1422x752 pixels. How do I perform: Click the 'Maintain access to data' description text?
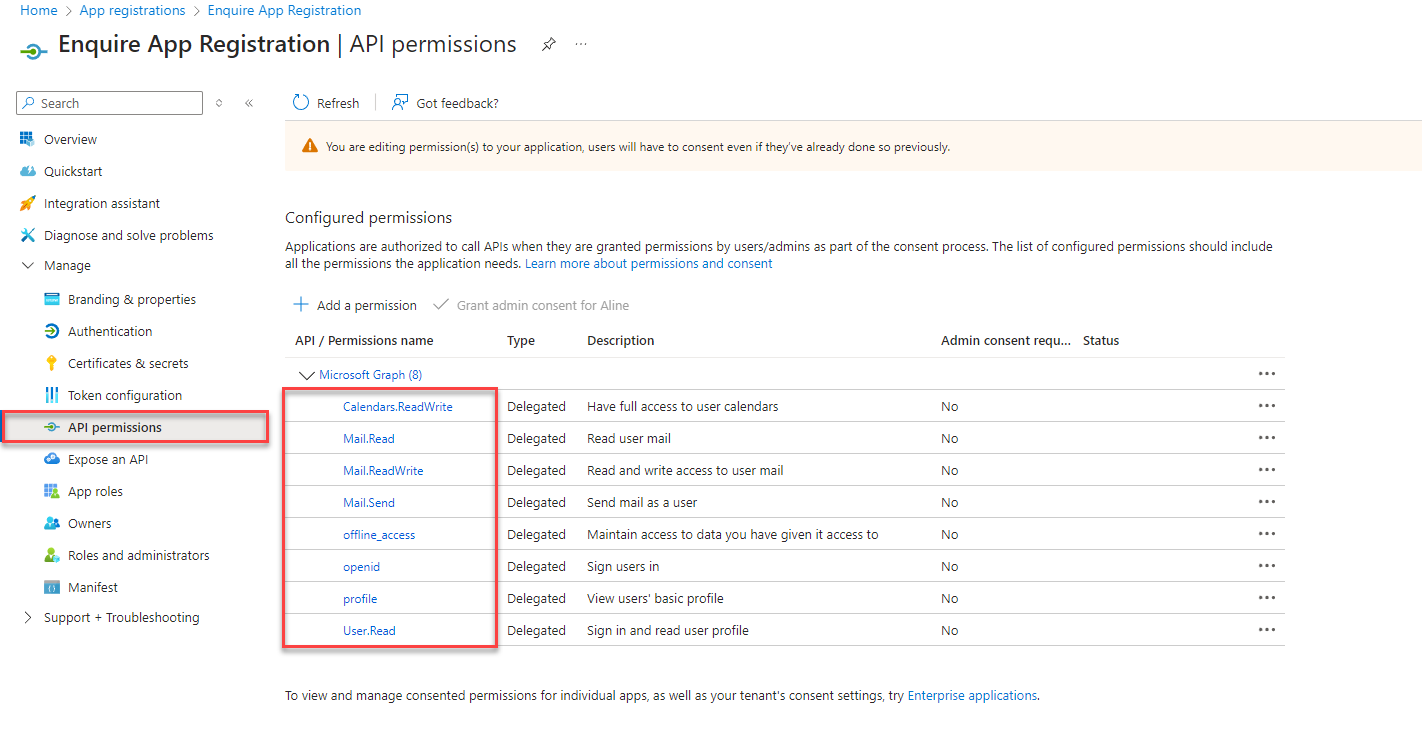click(733, 534)
